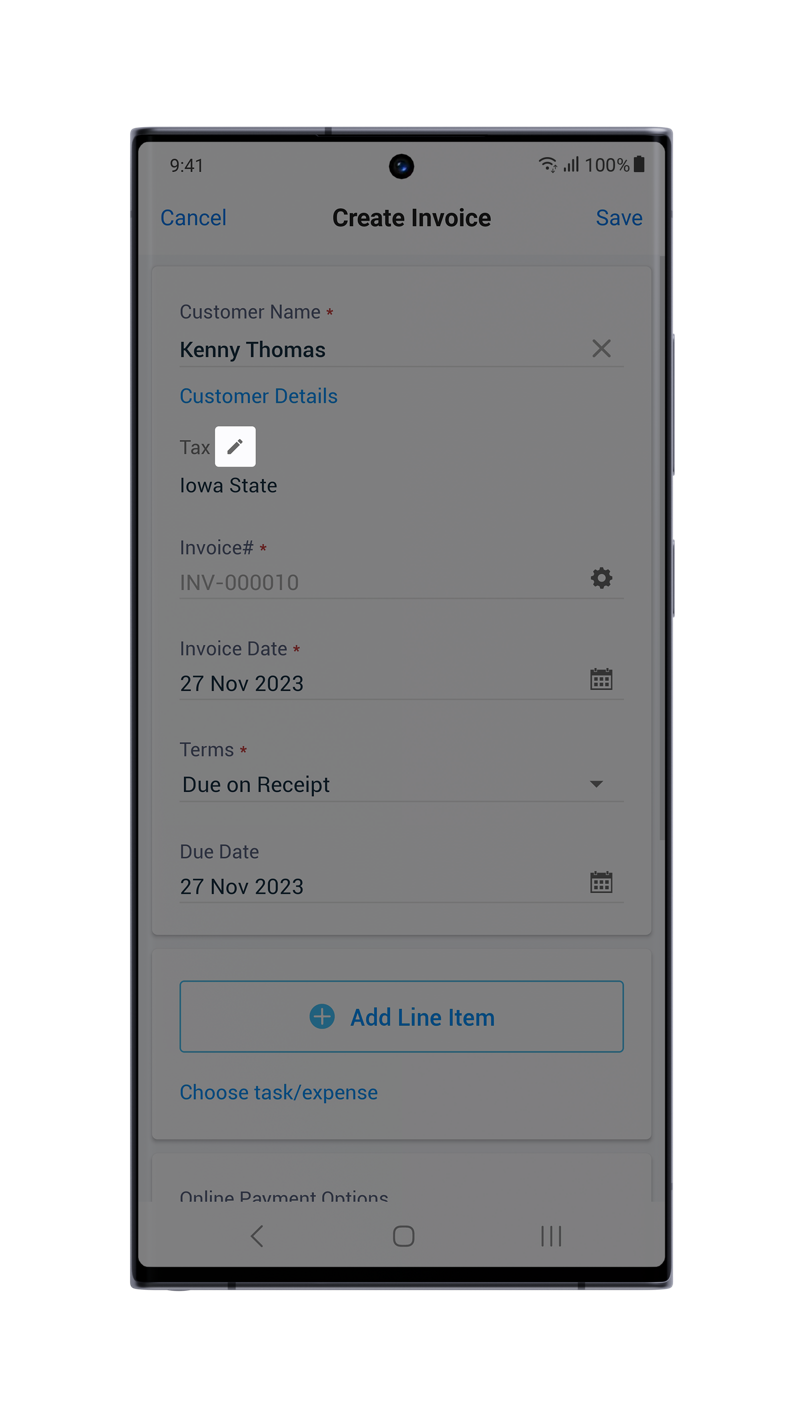Save the invoice
This screenshot has width=803, height=1404.
tap(619, 218)
